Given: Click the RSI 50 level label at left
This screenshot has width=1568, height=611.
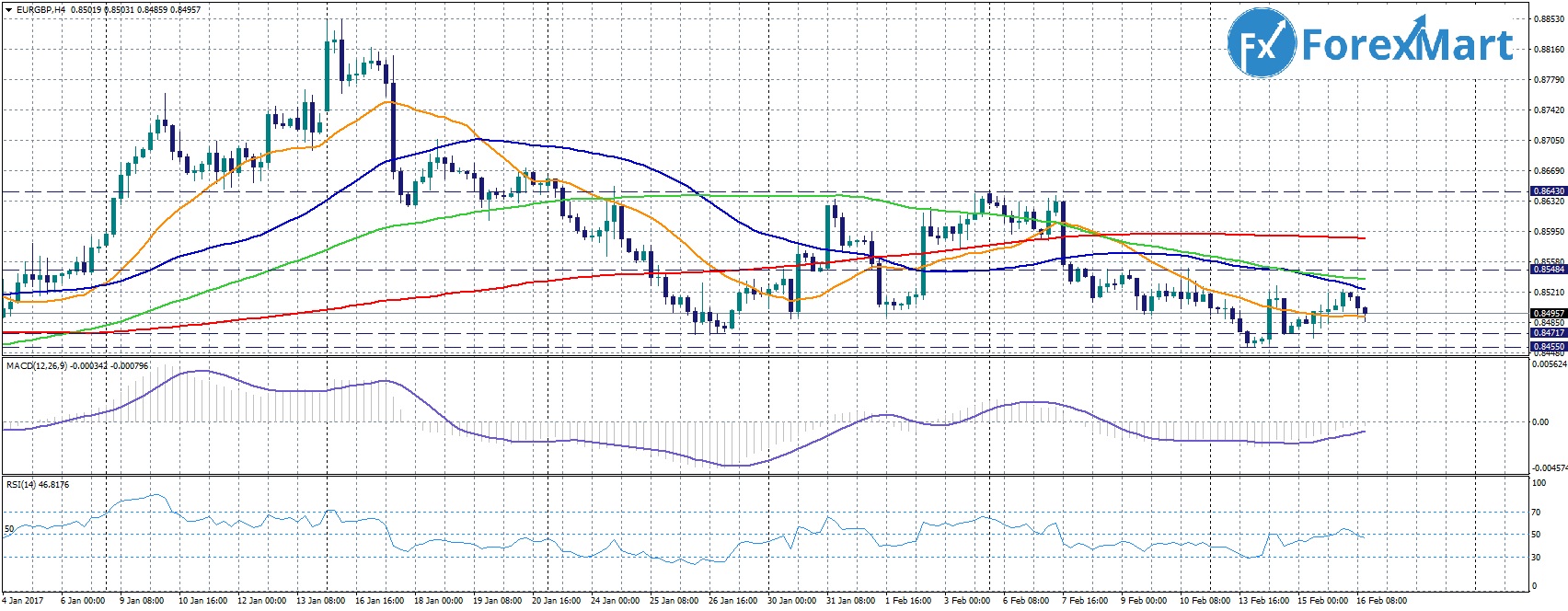Looking at the screenshot, I should [x=9, y=530].
